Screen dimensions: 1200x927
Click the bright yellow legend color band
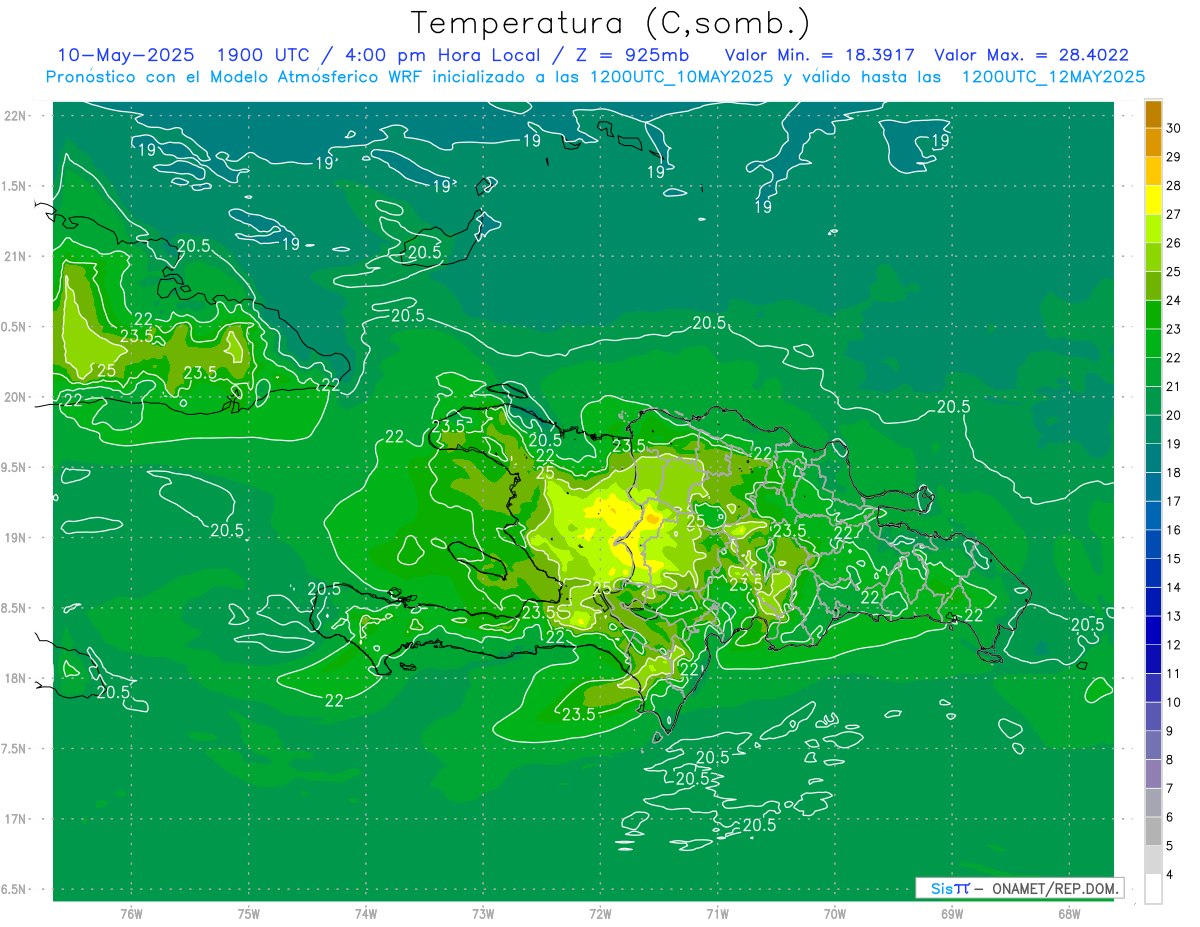1153,200
